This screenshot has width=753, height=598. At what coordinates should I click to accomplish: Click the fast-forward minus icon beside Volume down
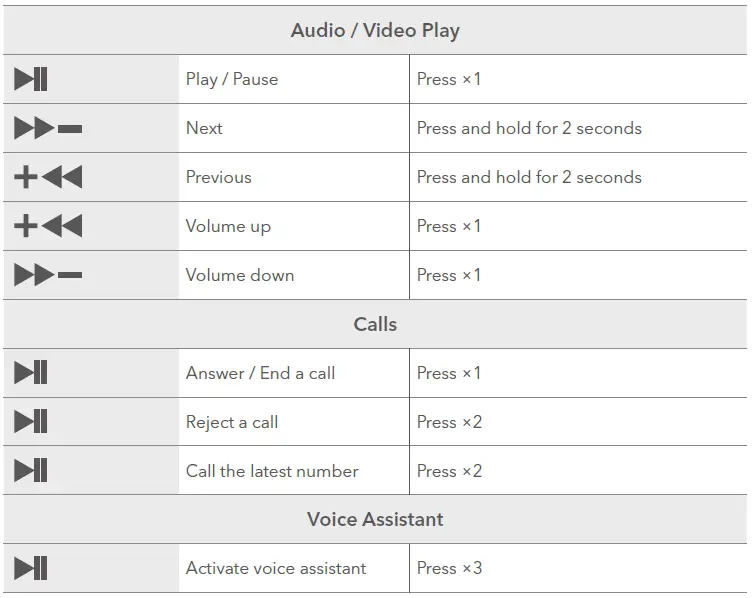(48, 276)
